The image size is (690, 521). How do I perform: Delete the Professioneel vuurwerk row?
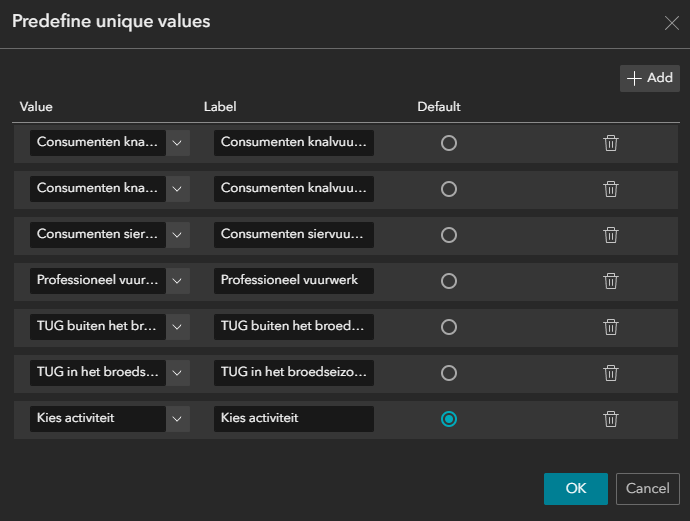click(611, 281)
